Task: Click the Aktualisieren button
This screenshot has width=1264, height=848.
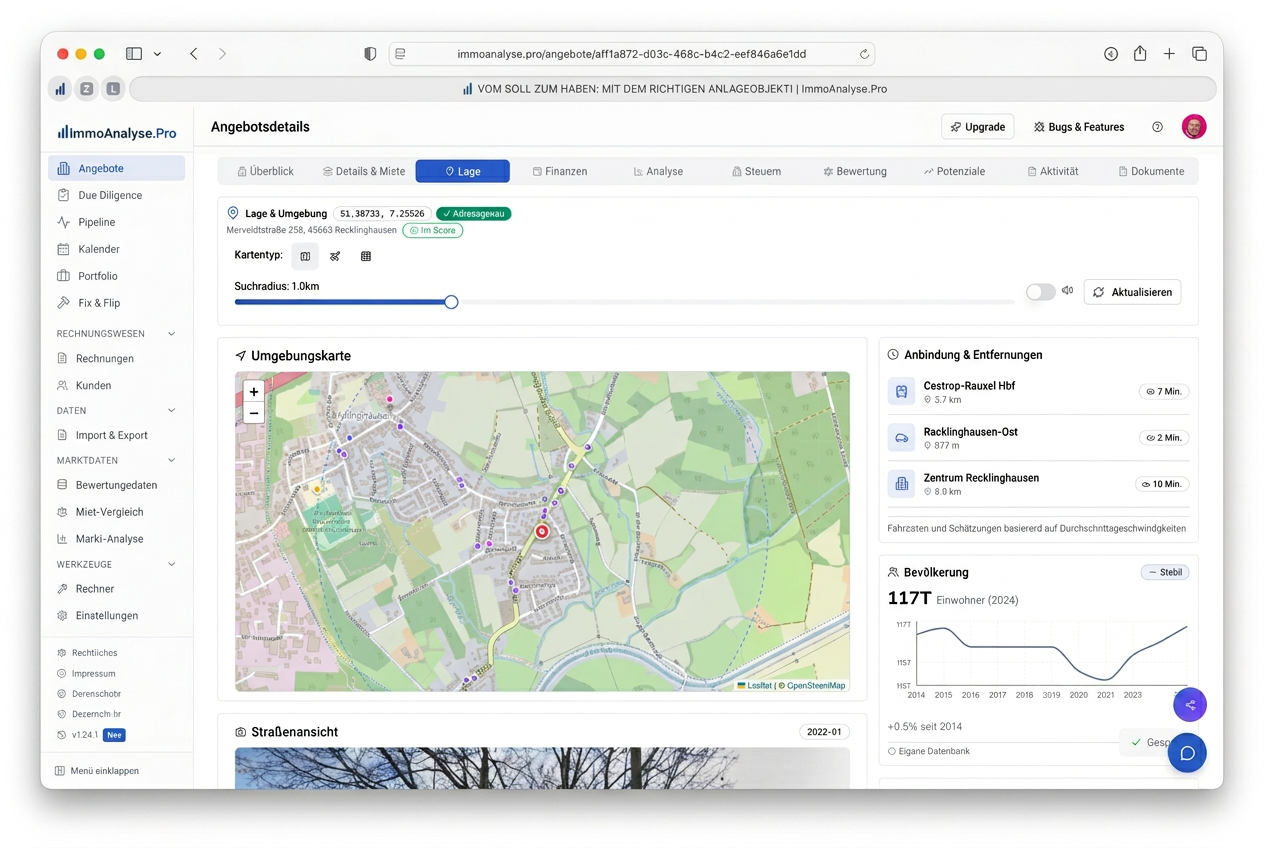Action: click(x=1132, y=292)
